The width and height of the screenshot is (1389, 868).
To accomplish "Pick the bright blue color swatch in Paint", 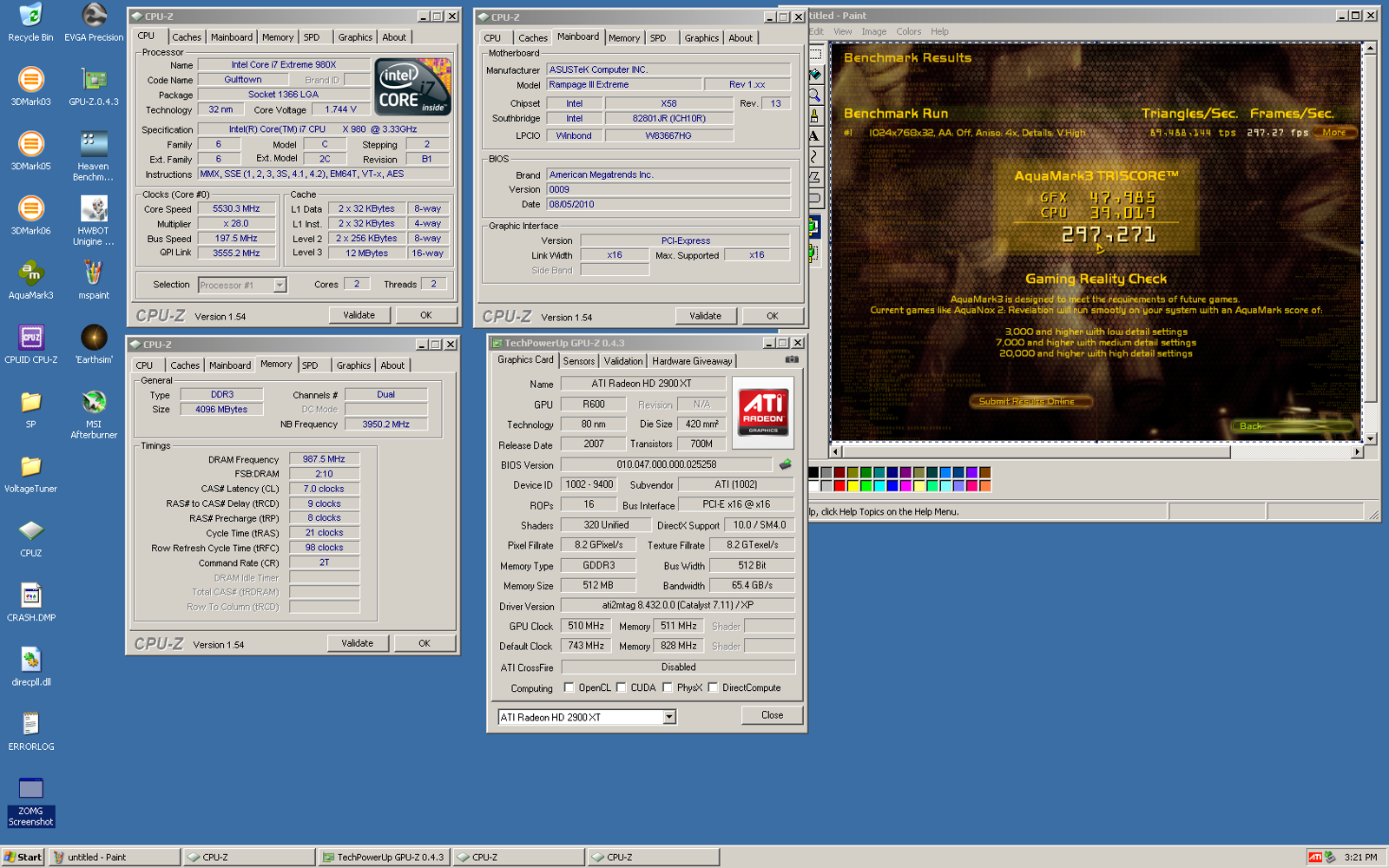I will [x=892, y=485].
